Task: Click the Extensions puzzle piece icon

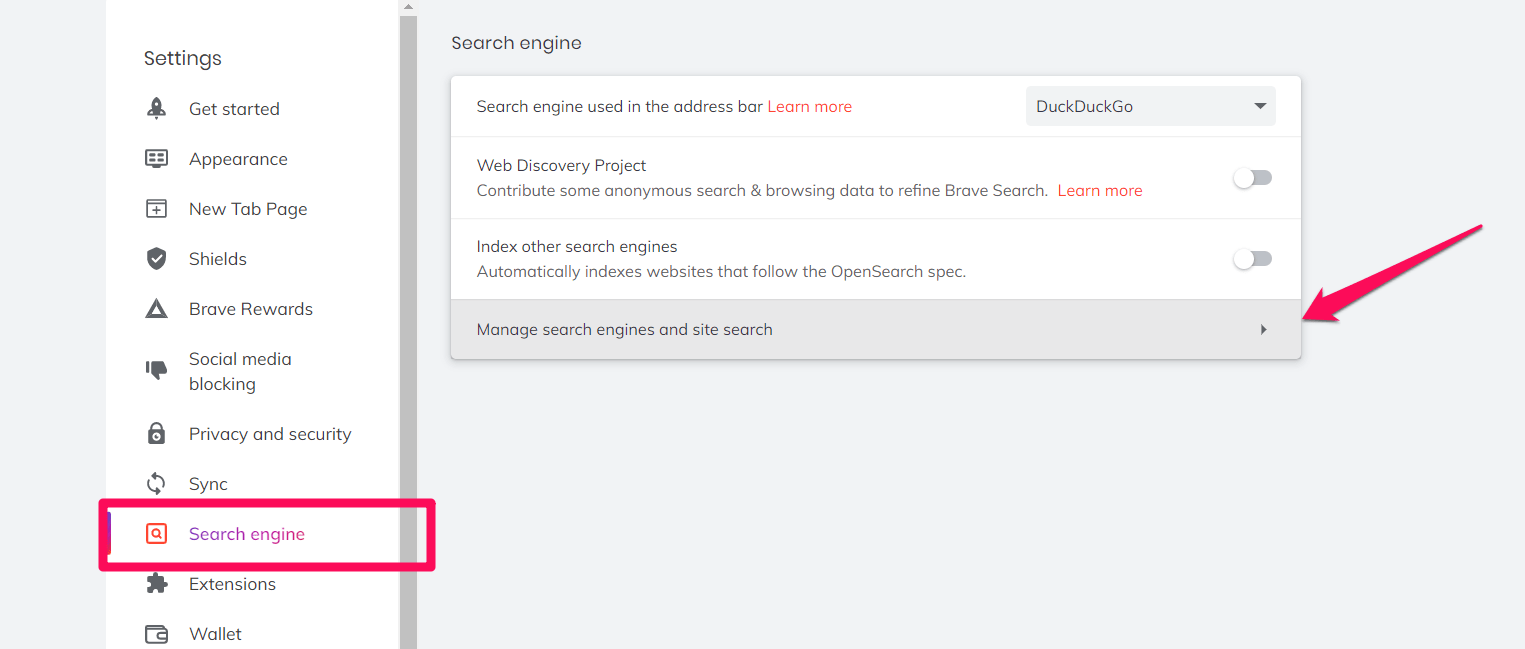Action: pyautogui.click(x=156, y=584)
